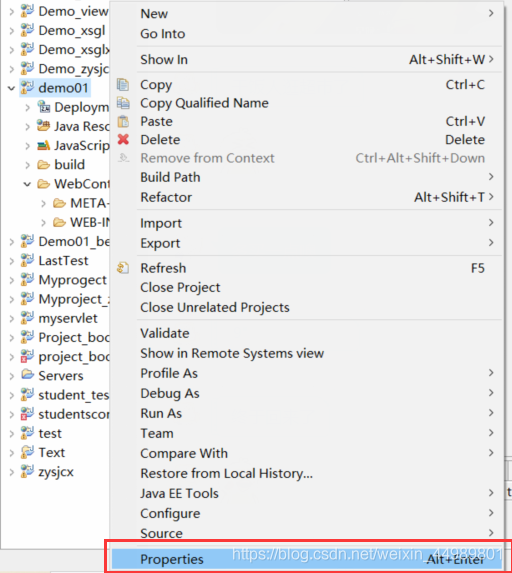Open the Debug As submenu
Screen dimensions: 512x573
[307, 393]
